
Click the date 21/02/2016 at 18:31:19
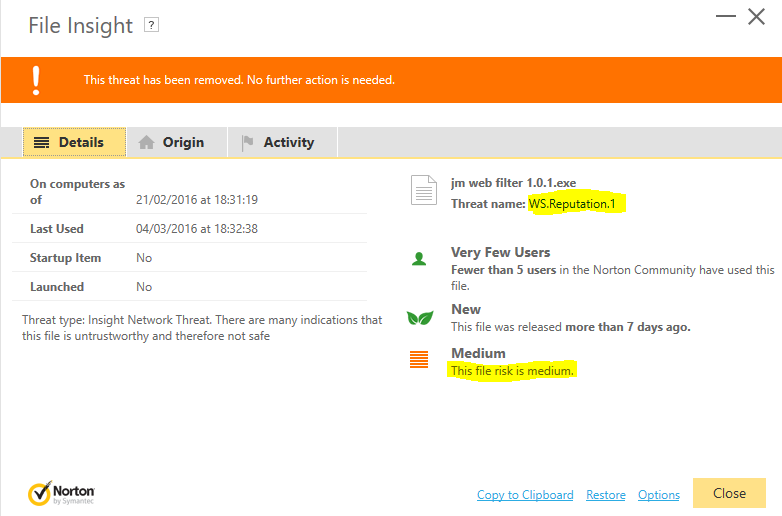point(197,200)
